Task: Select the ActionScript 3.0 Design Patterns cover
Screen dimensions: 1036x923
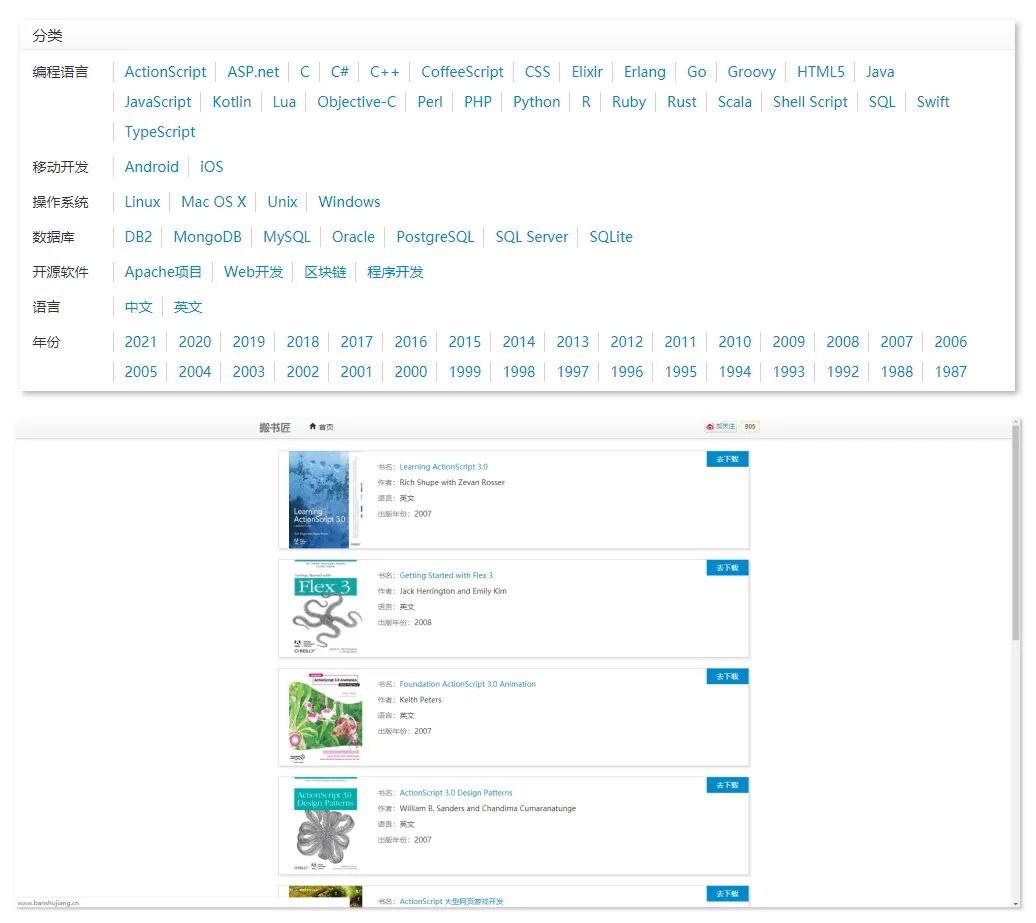Action: (325, 825)
